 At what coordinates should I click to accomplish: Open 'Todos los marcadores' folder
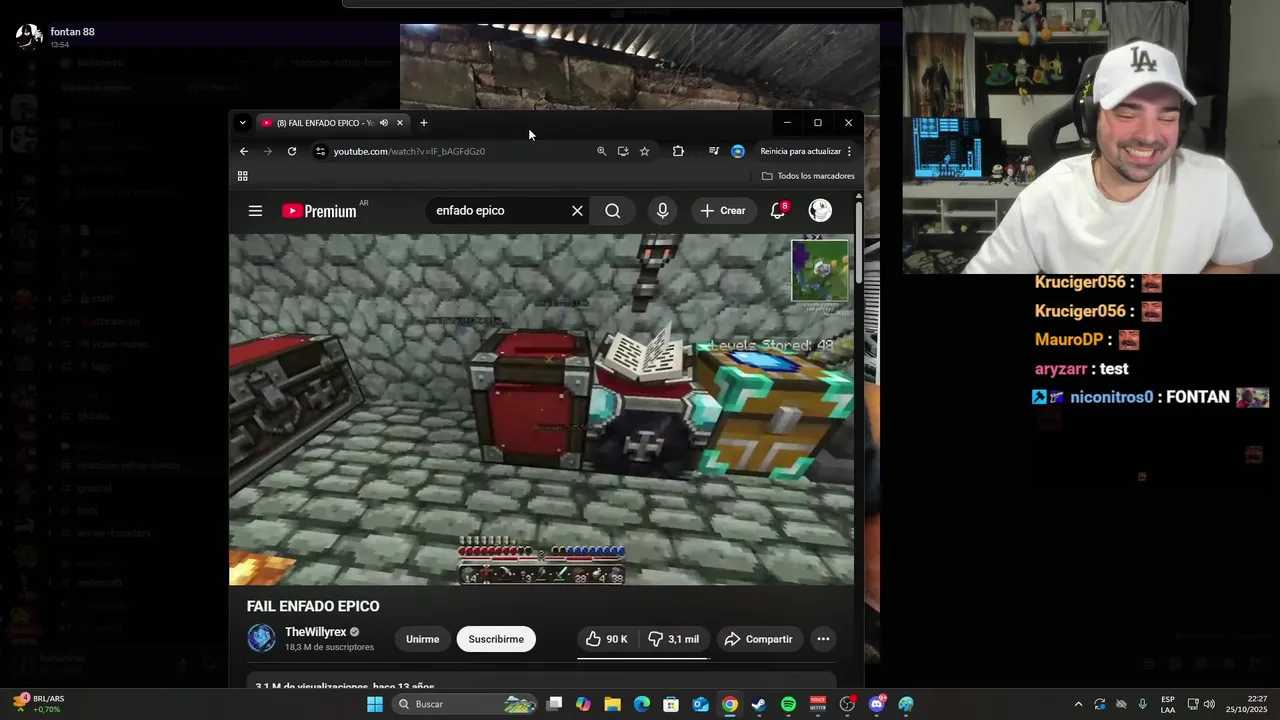[x=808, y=176]
